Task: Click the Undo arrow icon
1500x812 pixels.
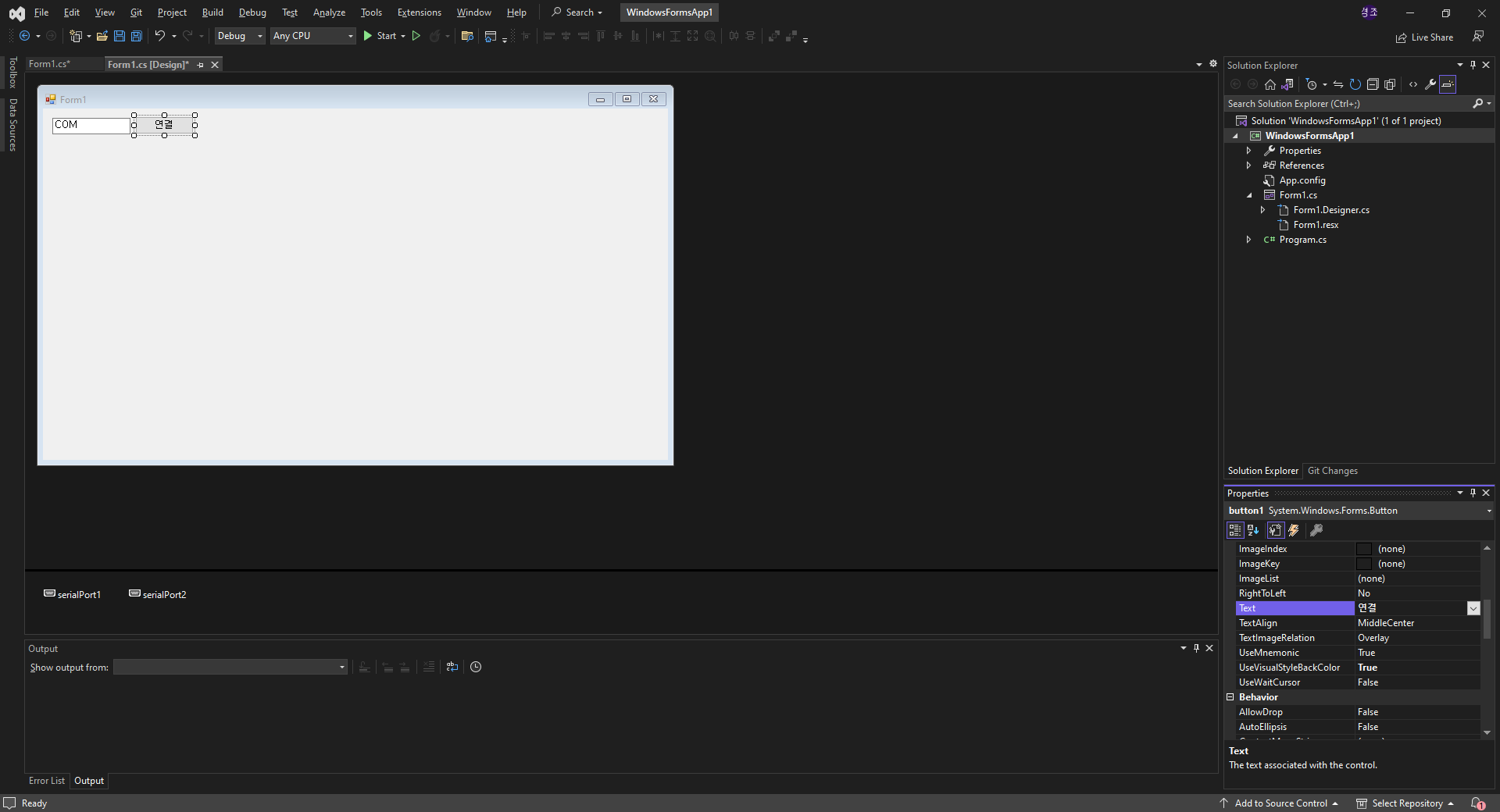Action: [159, 36]
